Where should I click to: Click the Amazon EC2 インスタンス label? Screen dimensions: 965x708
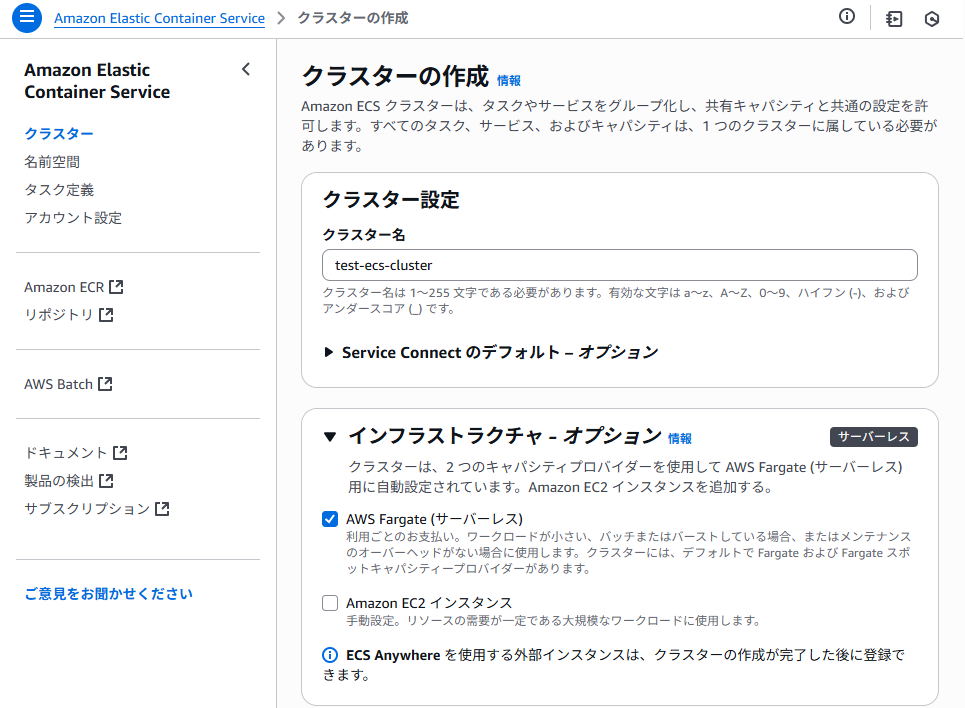(429, 603)
